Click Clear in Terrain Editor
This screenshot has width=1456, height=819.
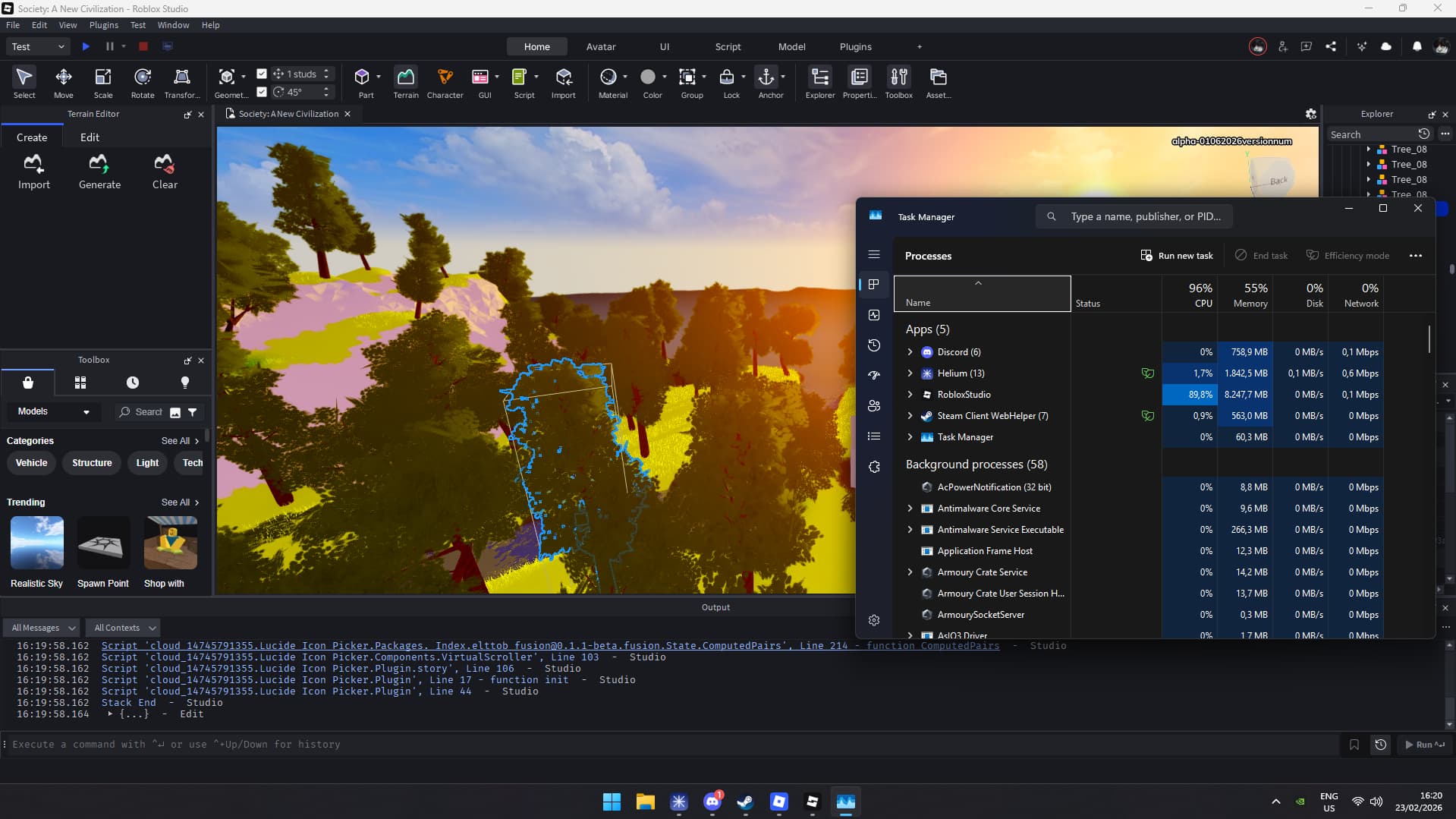tap(165, 172)
